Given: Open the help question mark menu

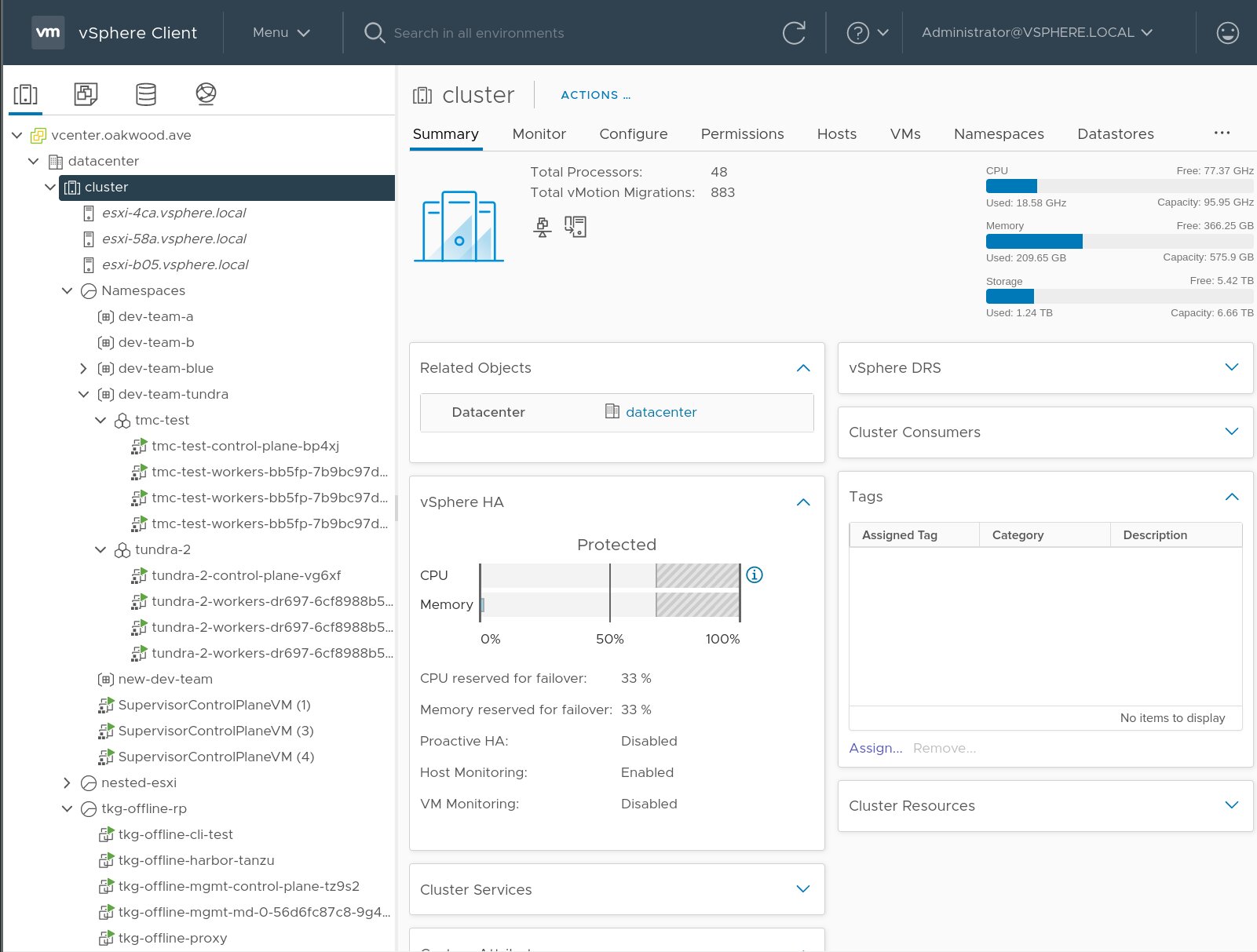Looking at the screenshot, I should pyautogui.click(x=867, y=32).
